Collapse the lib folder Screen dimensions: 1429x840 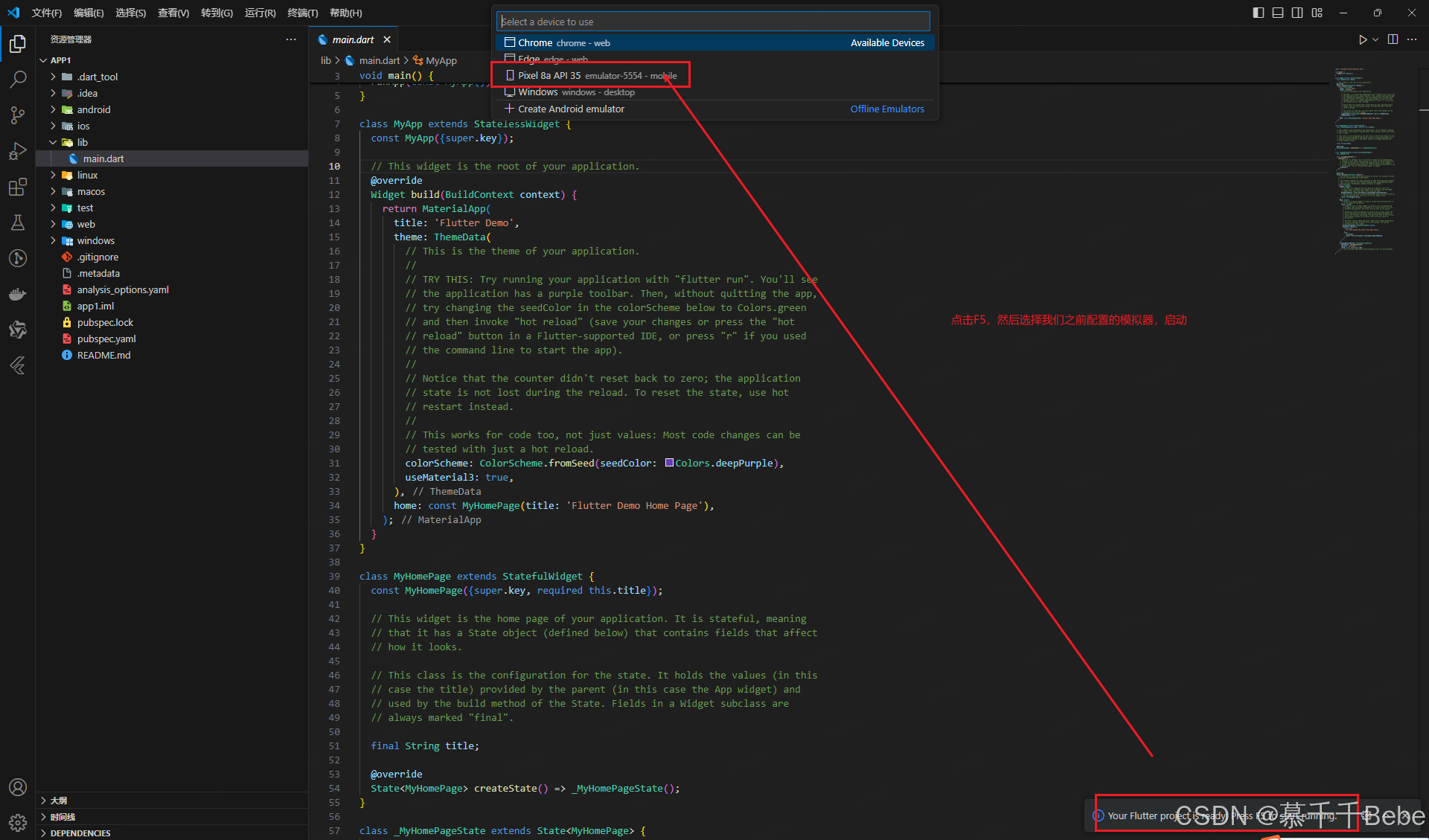(x=82, y=142)
